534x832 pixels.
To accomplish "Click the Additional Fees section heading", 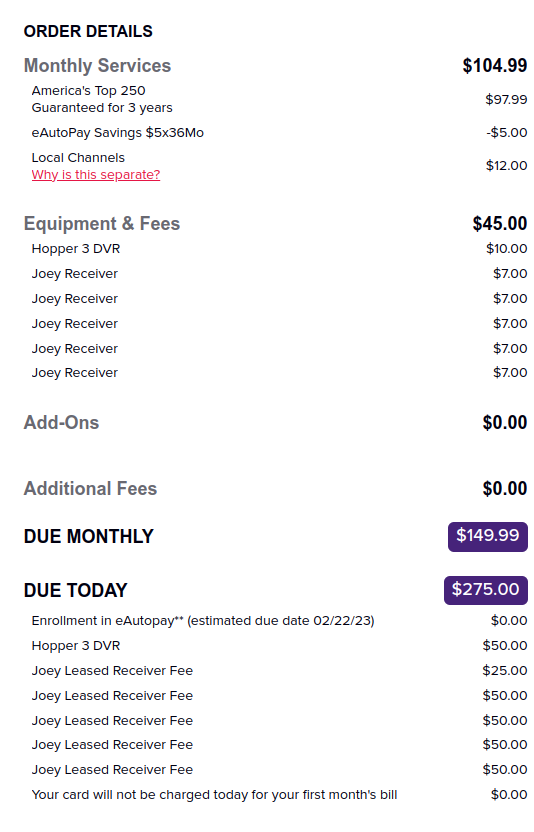I will coord(90,488).
